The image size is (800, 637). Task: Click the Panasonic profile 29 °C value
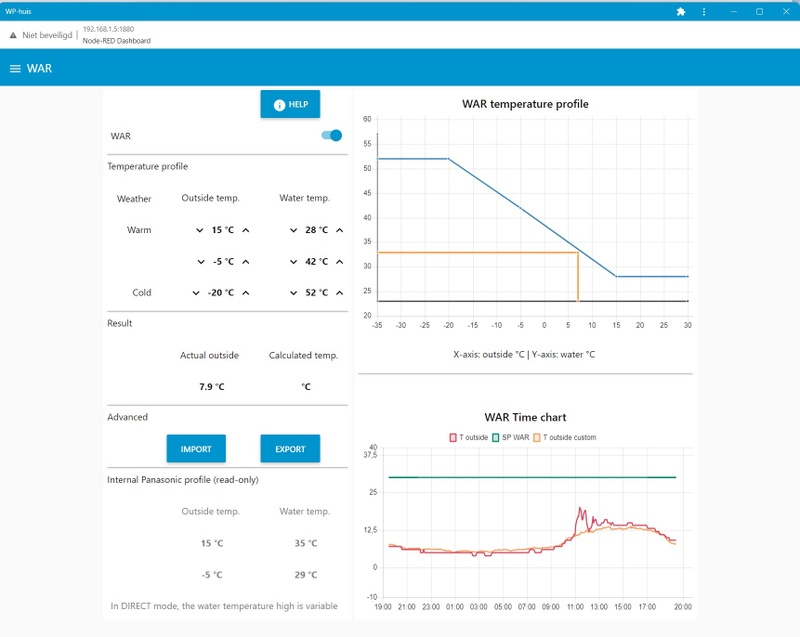click(306, 575)
